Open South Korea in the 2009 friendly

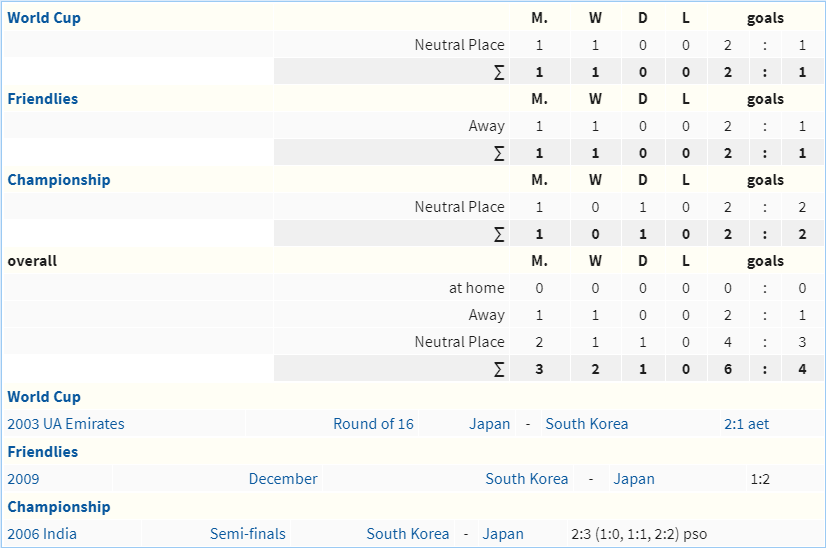point(527,479)
